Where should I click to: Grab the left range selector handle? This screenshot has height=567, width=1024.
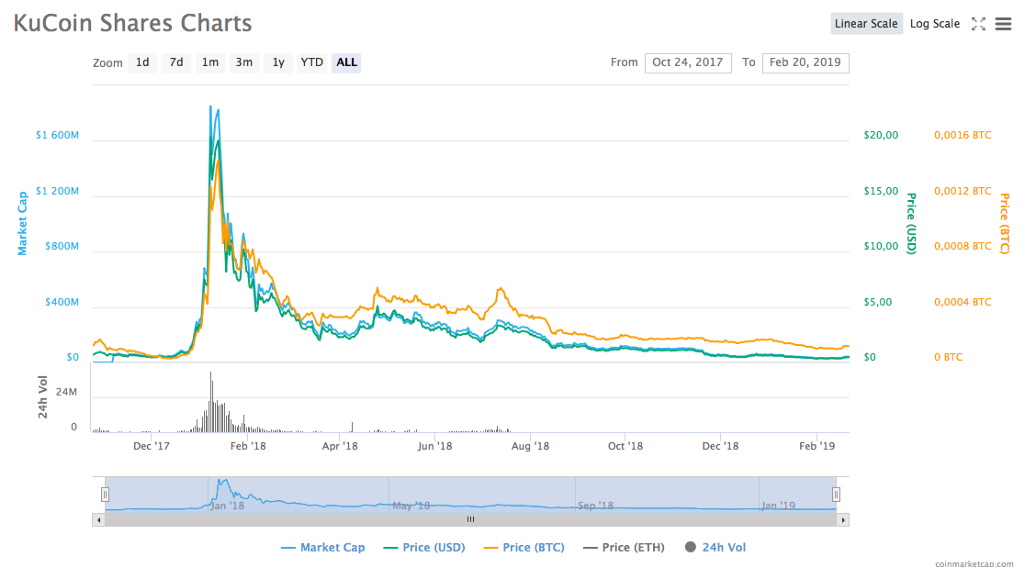tap(105, 494)
